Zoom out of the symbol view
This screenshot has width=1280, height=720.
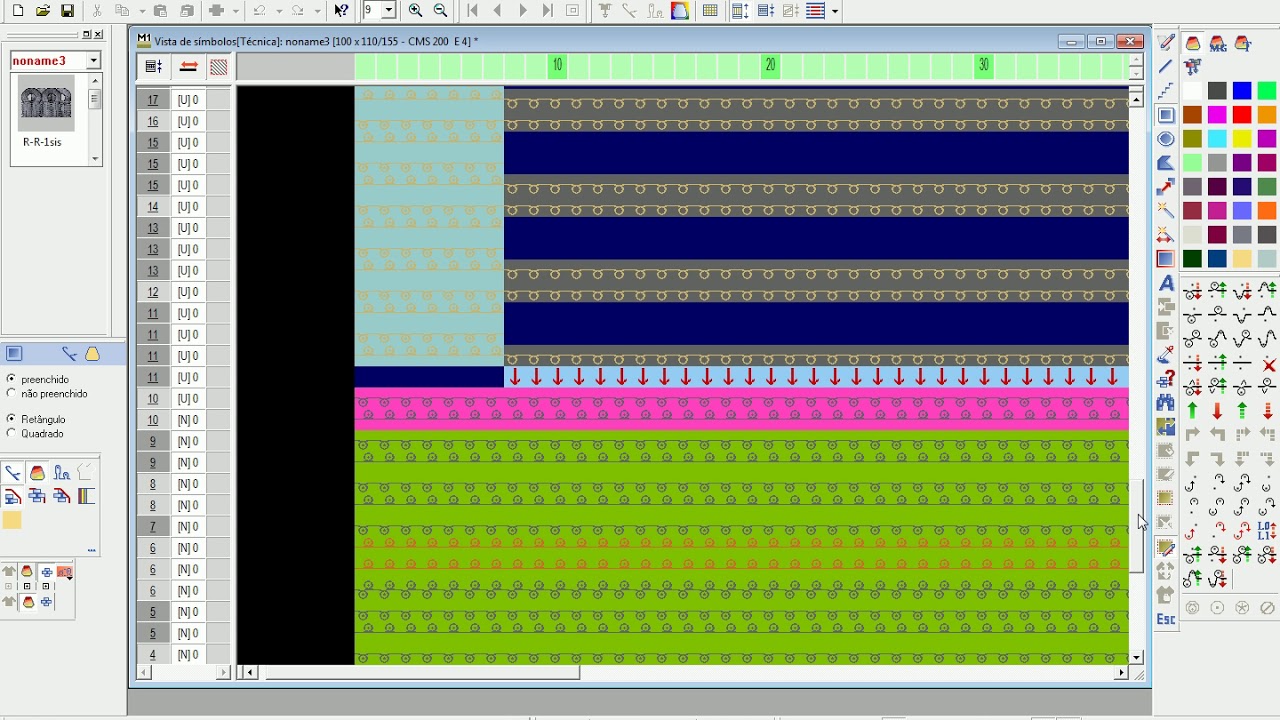(x=440, y=11)
